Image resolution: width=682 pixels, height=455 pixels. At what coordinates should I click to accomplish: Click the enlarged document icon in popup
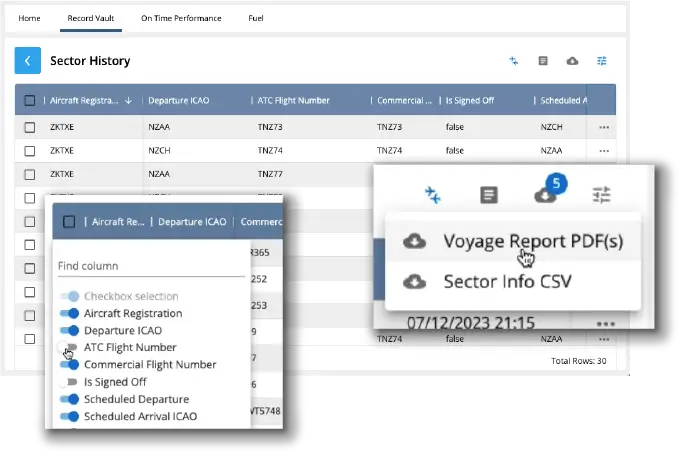click(x=489, y=195)
